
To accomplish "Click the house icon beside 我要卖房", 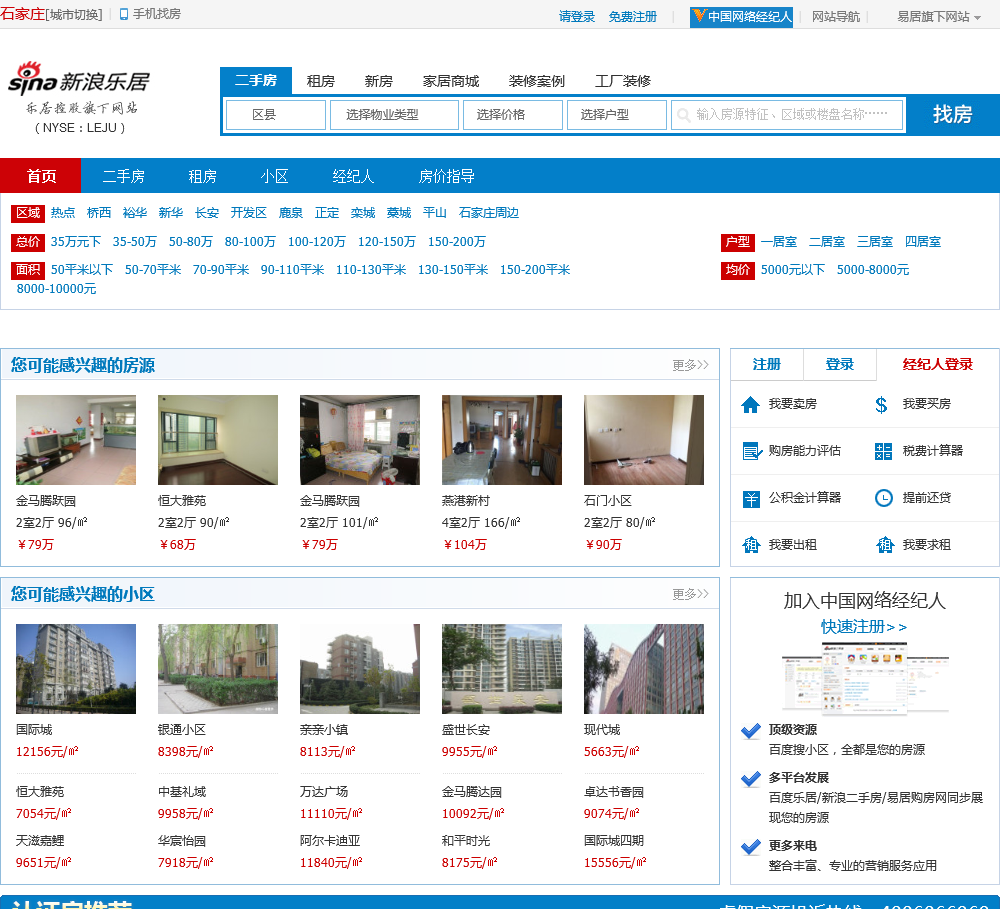I will point(751,404).
